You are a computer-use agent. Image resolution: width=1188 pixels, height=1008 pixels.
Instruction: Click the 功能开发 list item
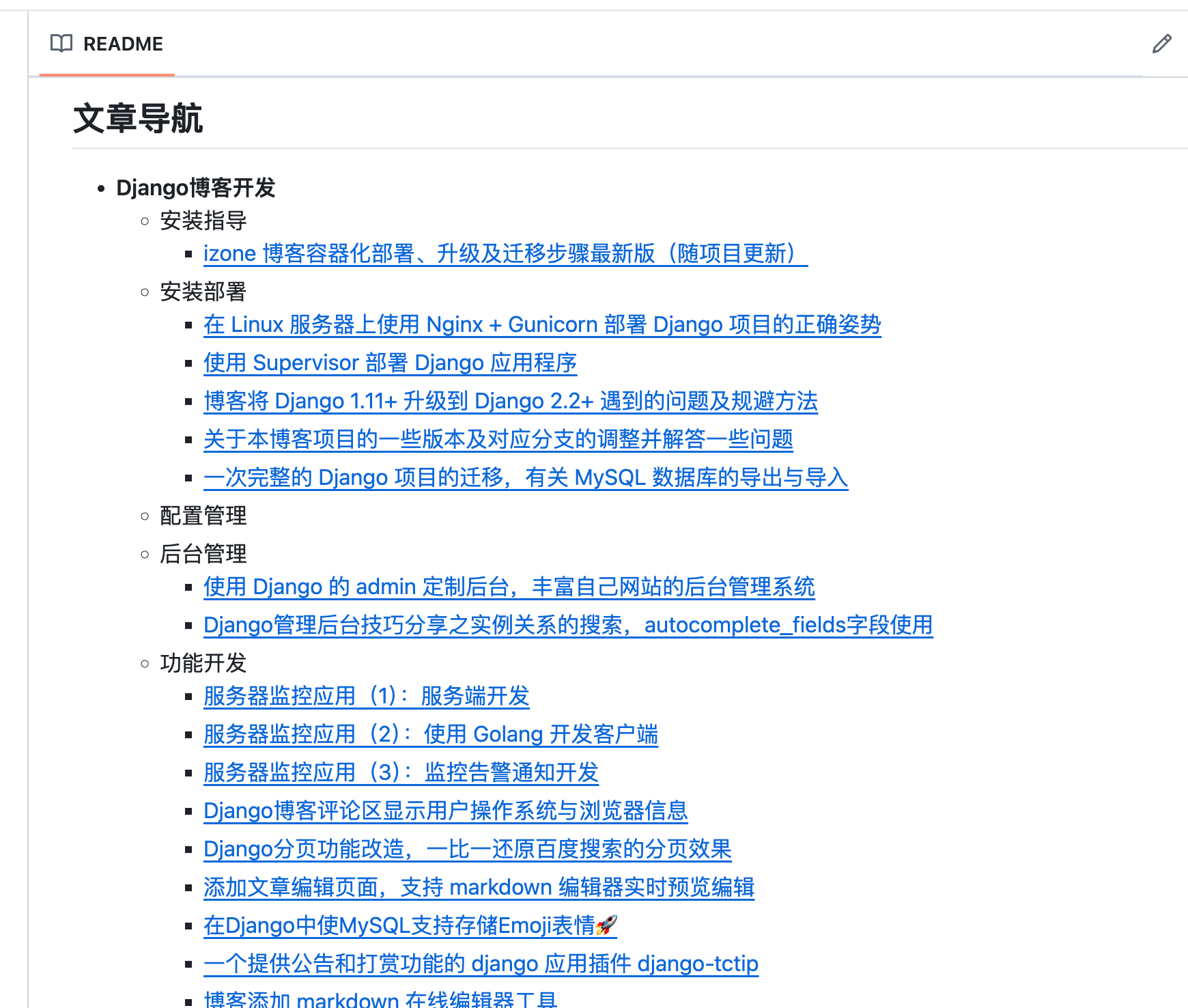click(203, 663)
